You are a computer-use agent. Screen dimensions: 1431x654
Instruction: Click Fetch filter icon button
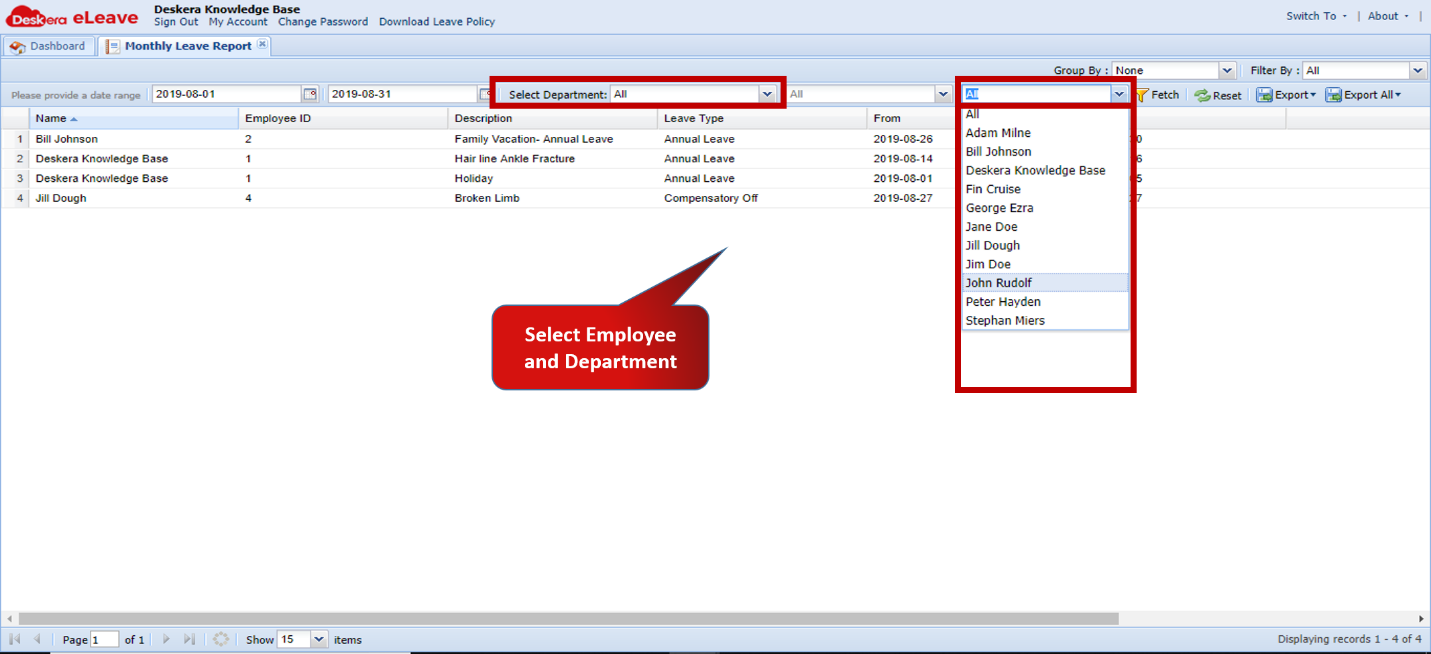click(1157, 95)
